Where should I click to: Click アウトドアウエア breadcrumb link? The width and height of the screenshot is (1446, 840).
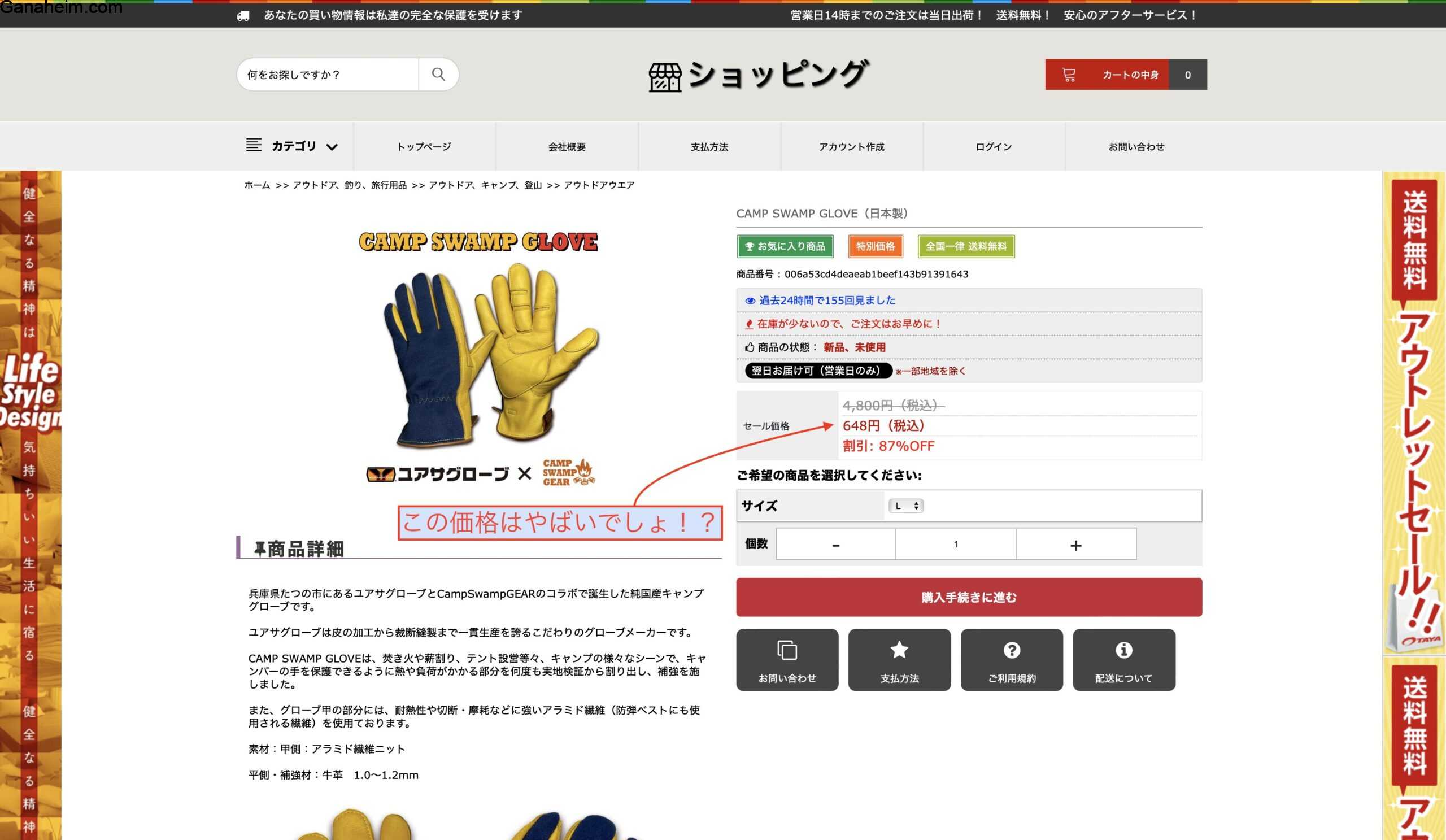click(599, 185)
